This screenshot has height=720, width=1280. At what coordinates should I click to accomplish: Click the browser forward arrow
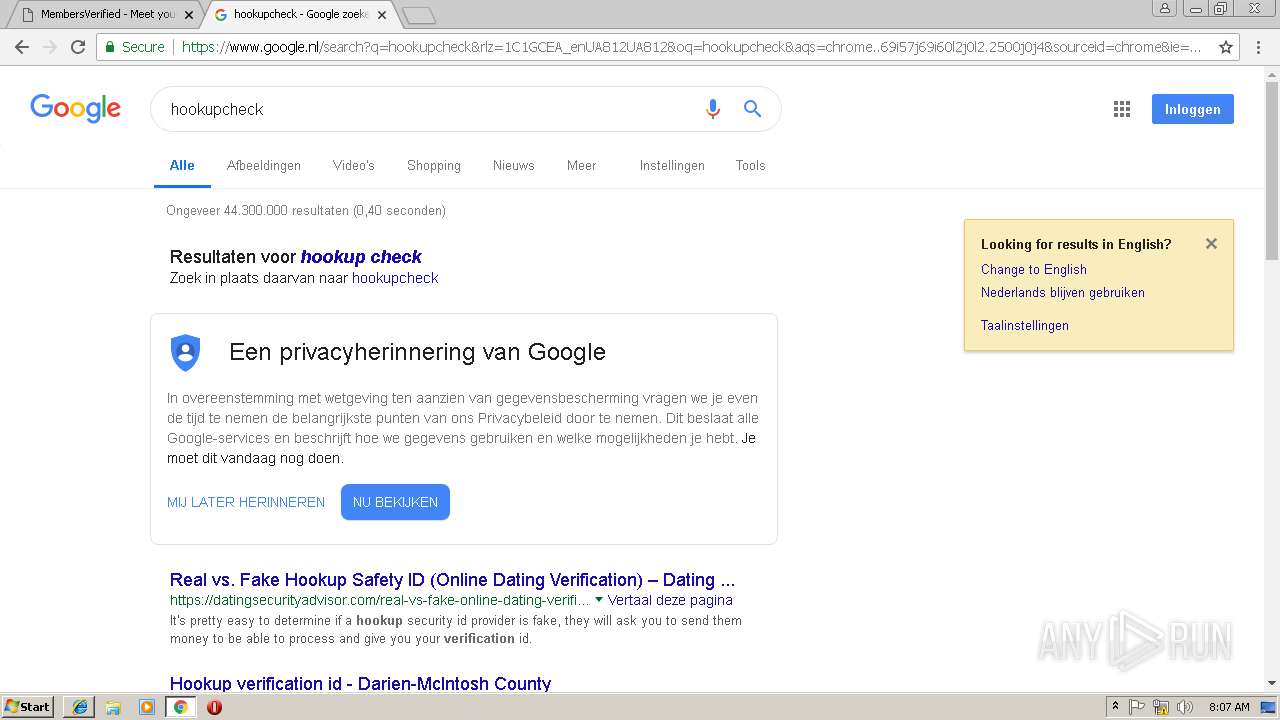coord(50,47)
